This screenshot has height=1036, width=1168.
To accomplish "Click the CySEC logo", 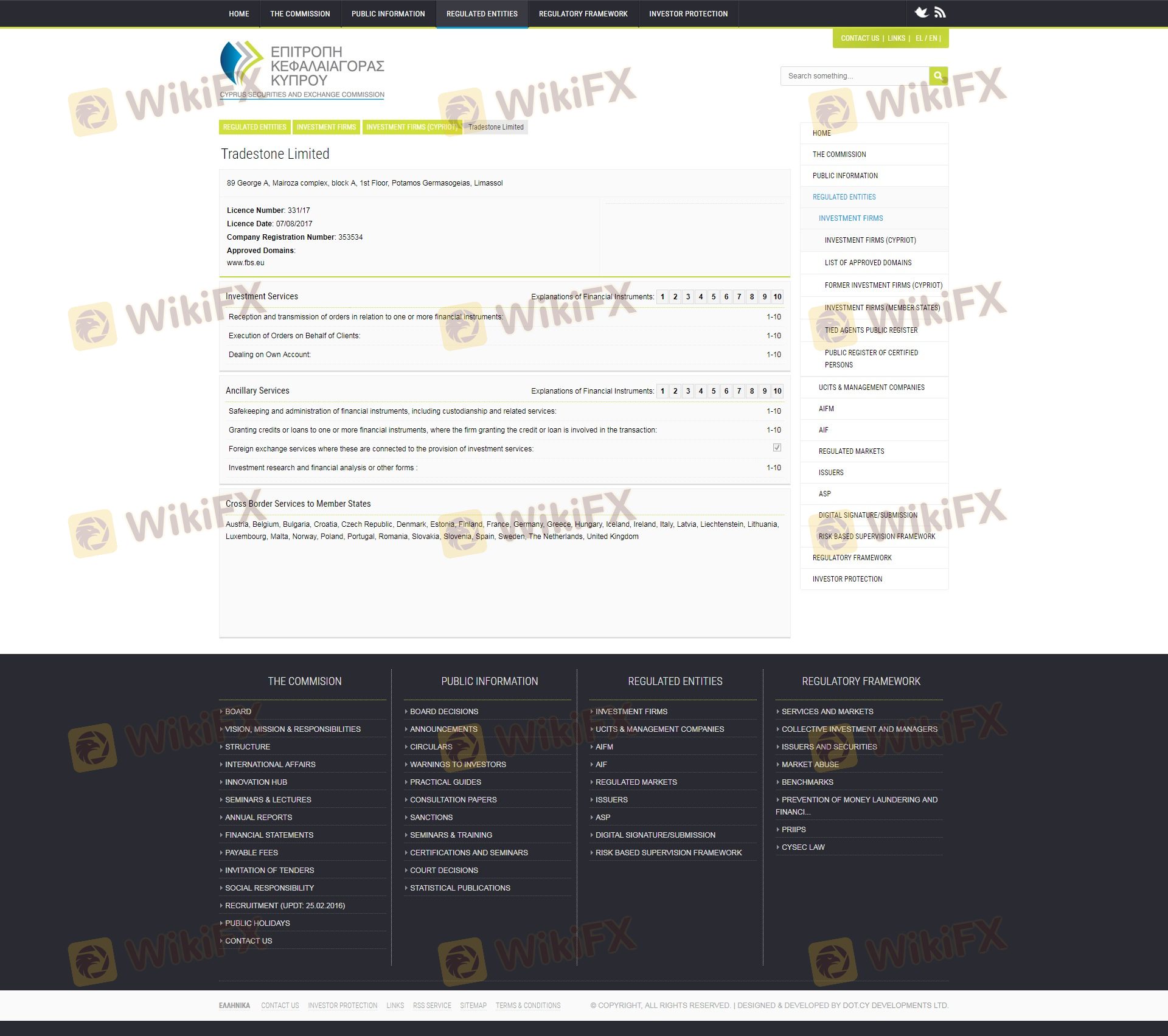I will [x=302, y=70].
